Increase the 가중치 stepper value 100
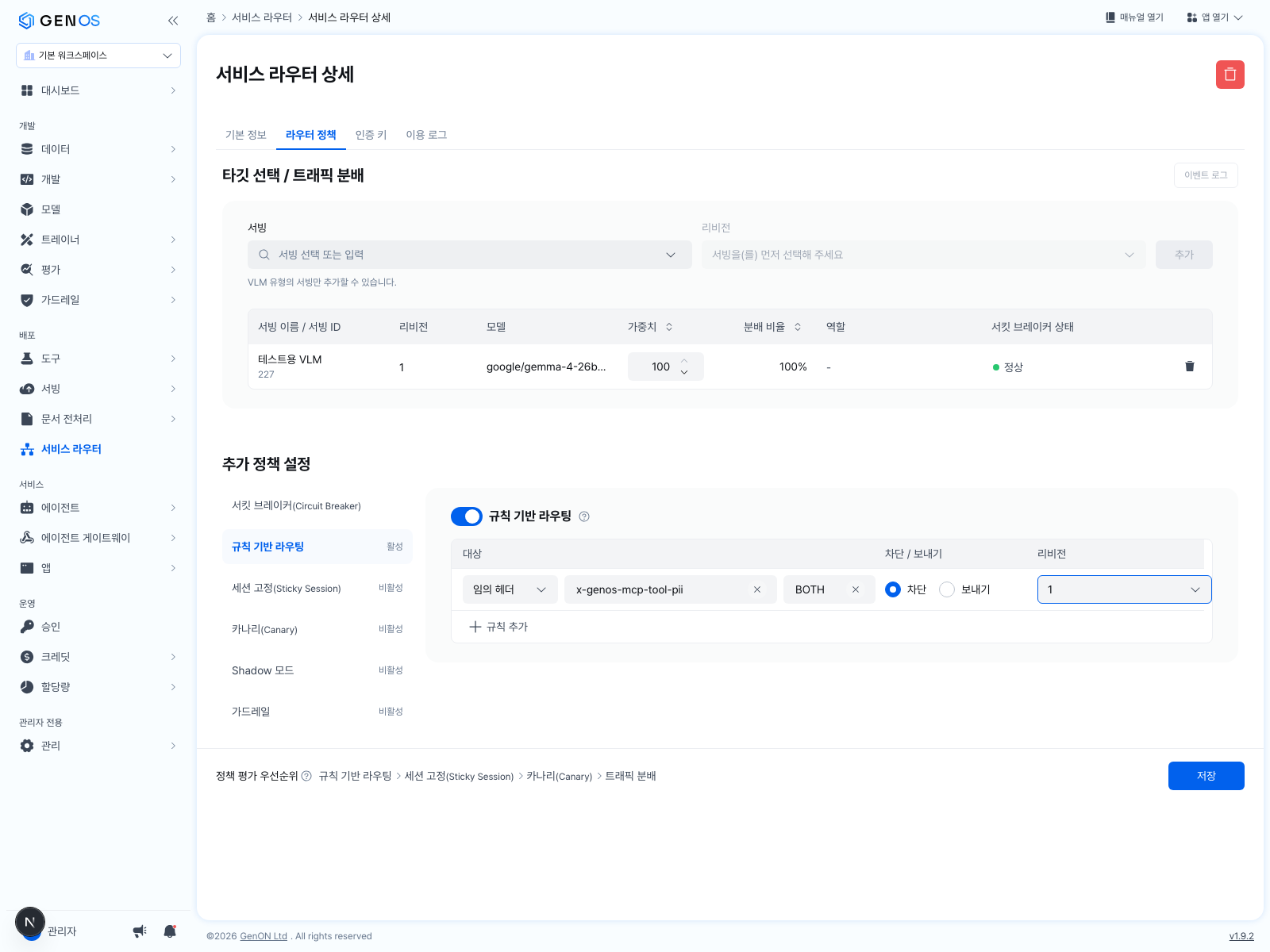The width and height of the screenshot is (1270, 952). click(x=684, y=361)
